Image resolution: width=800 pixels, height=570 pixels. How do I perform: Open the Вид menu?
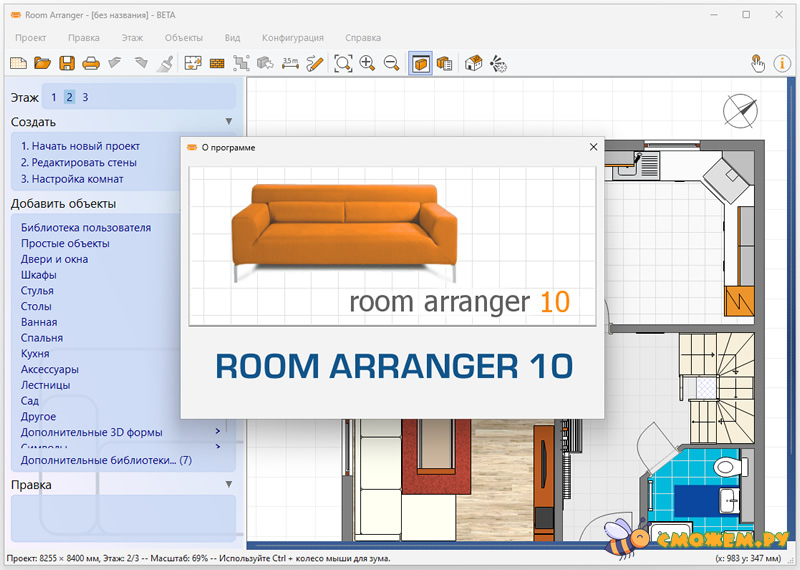232,38
